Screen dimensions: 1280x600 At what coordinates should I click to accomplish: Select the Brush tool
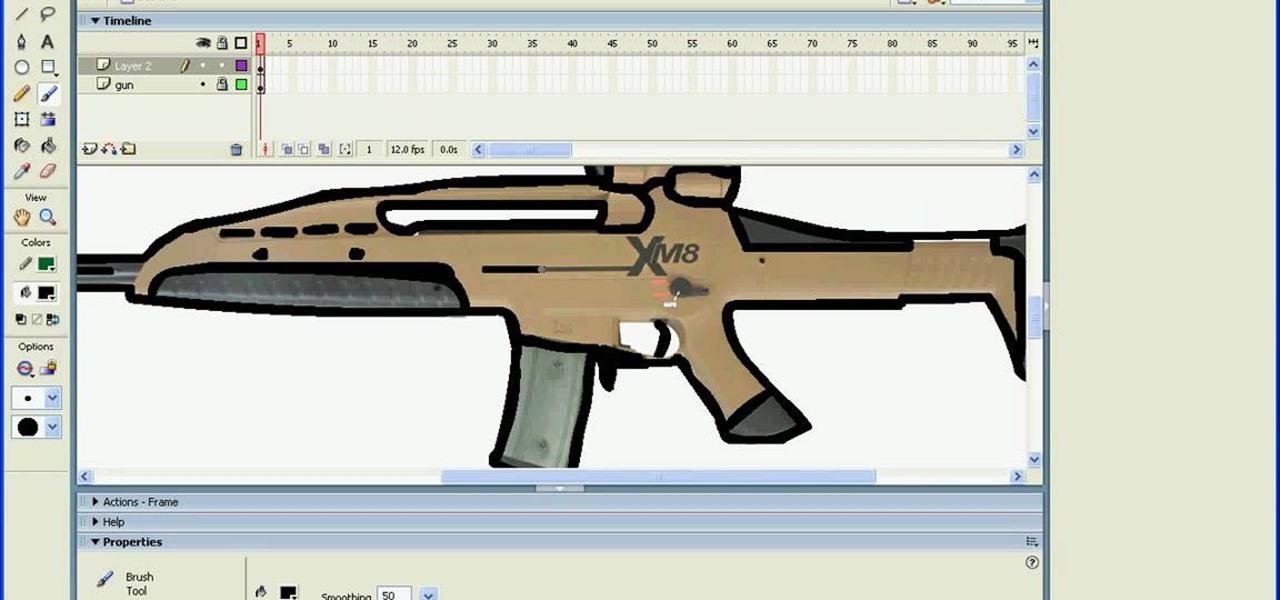(x=49, y=94)
